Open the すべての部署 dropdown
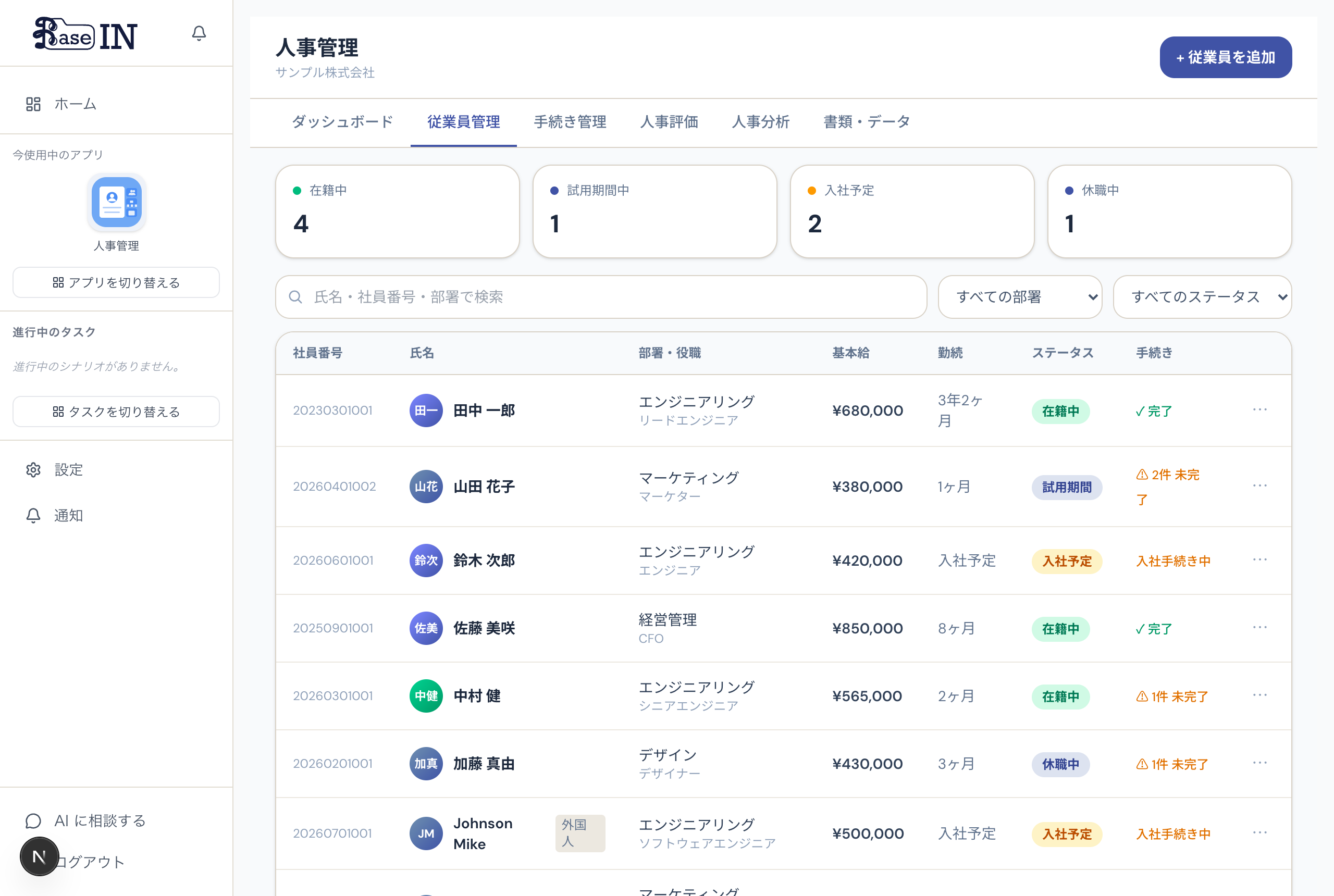This screenshot has height=896, width=1334. pos(1020,296)
